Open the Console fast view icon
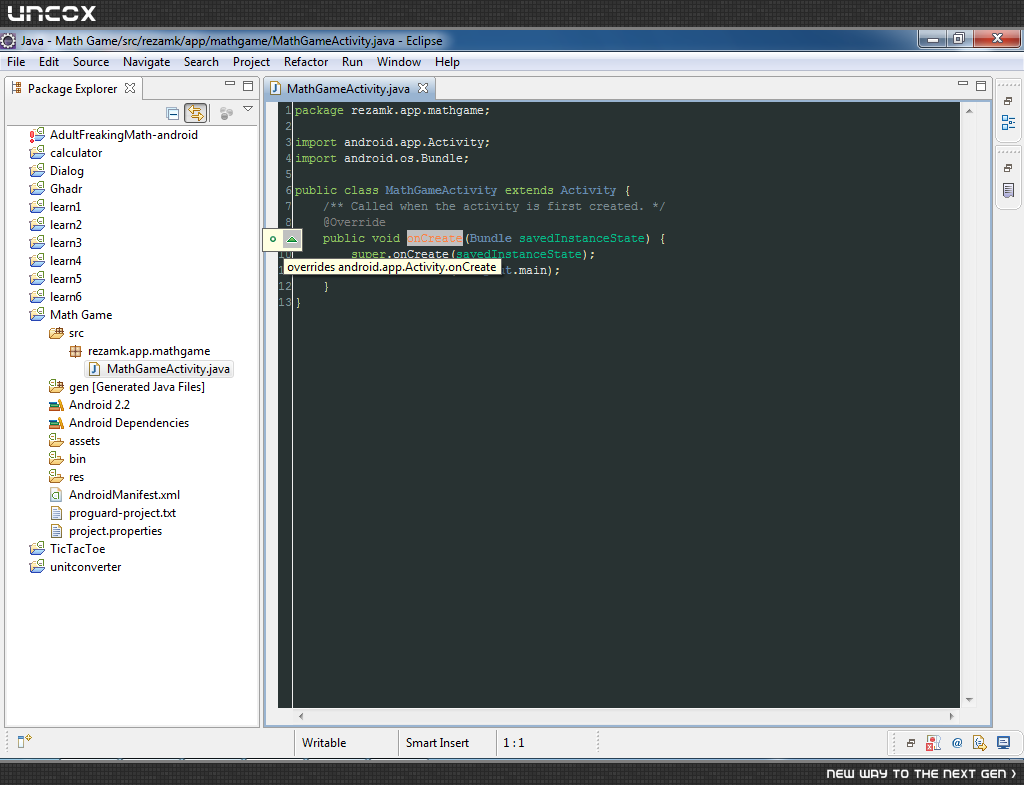1024x785 pixels. tap(1003, 743)
